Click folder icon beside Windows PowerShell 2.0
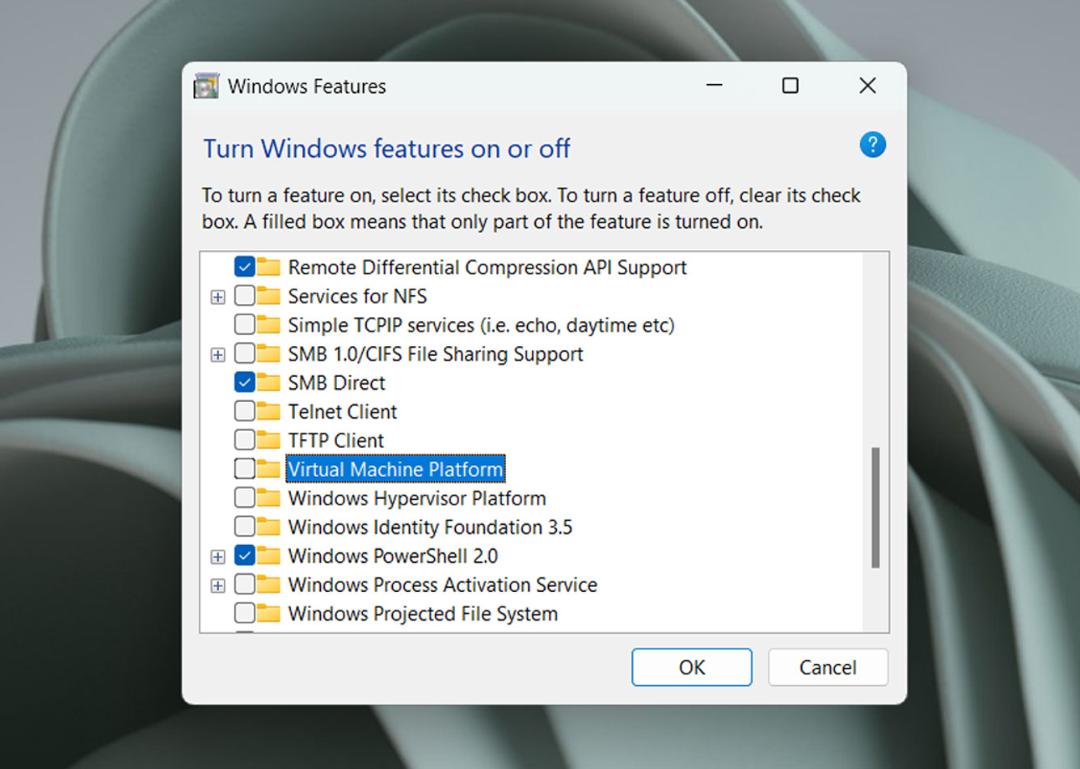The width and height of the screenshot is (1080, 769). [x=269, y=555]
